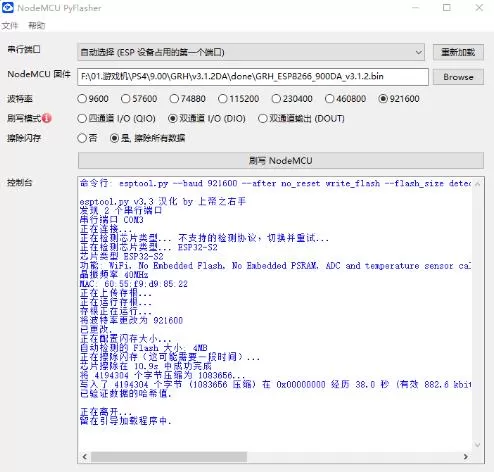Click the 重新加载 reload ports button
The image size is (494, 472).
pos(458,52)
